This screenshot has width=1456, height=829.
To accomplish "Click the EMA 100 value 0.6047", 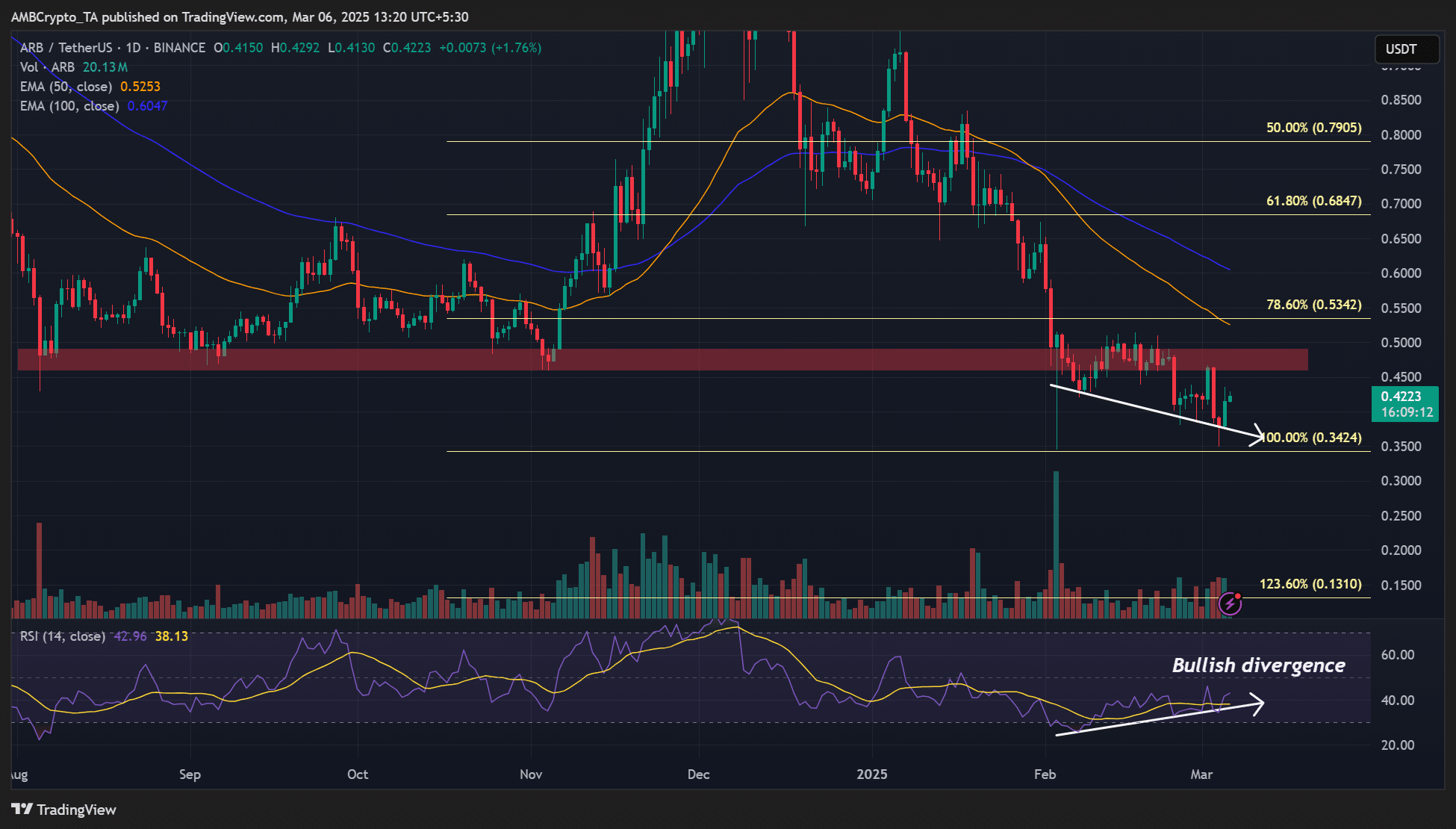I will [x=147, y=106].
